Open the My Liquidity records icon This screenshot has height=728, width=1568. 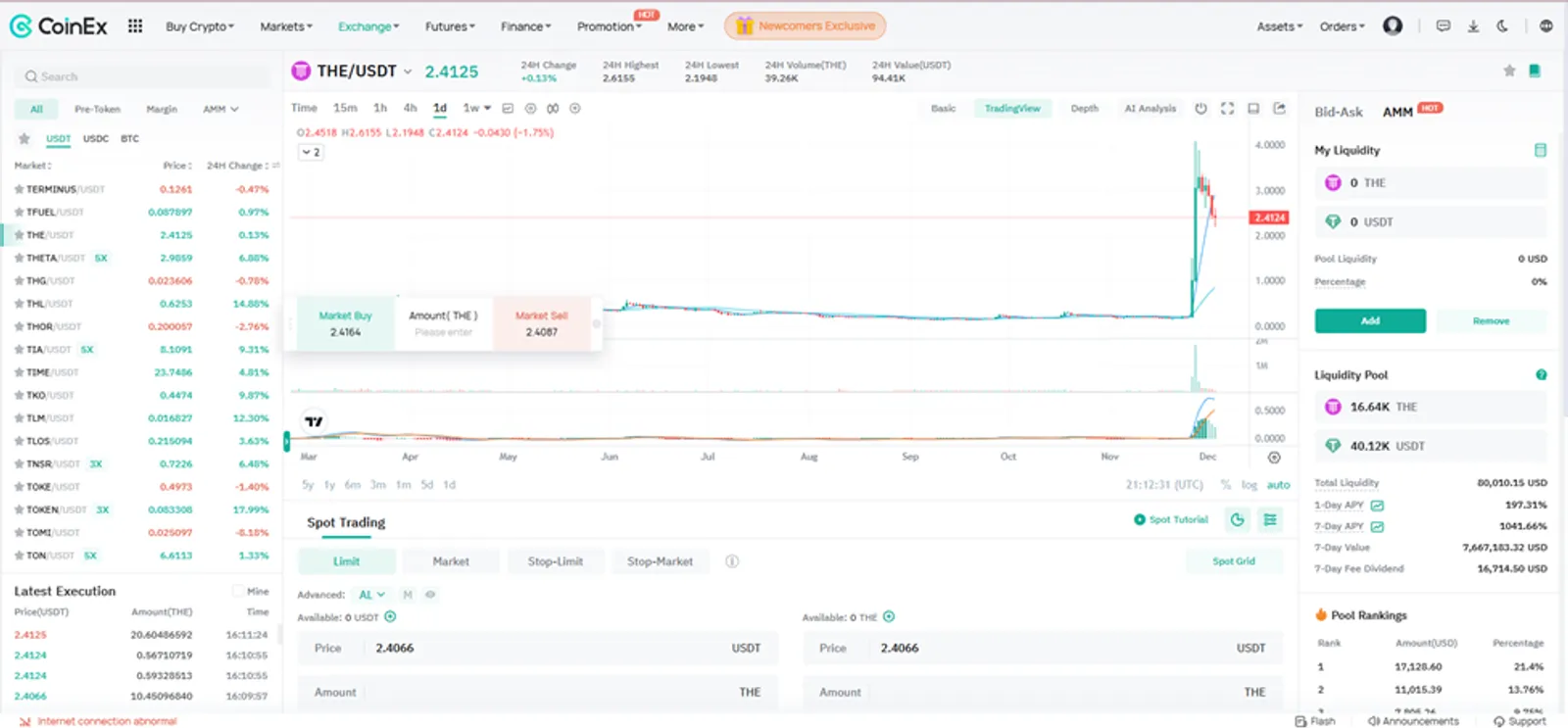[x=1540, y=150]
